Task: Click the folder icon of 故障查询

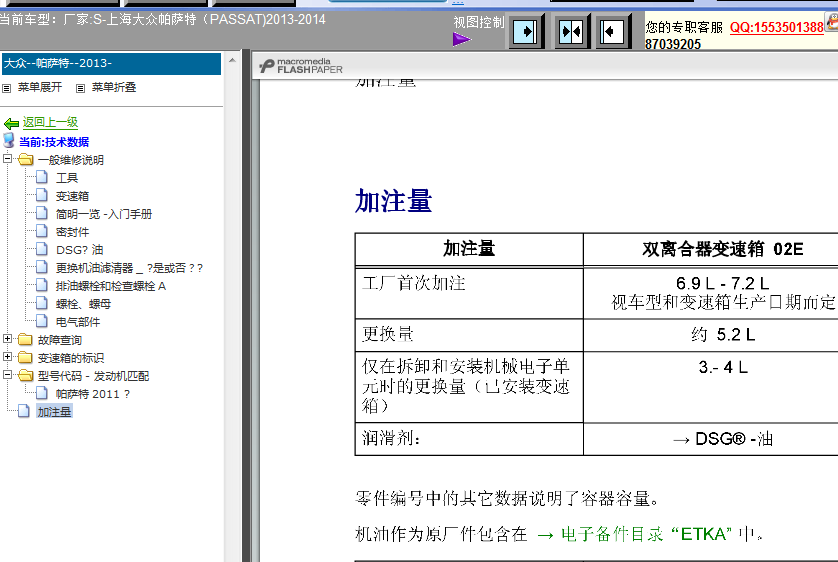Action: [25, 339]
